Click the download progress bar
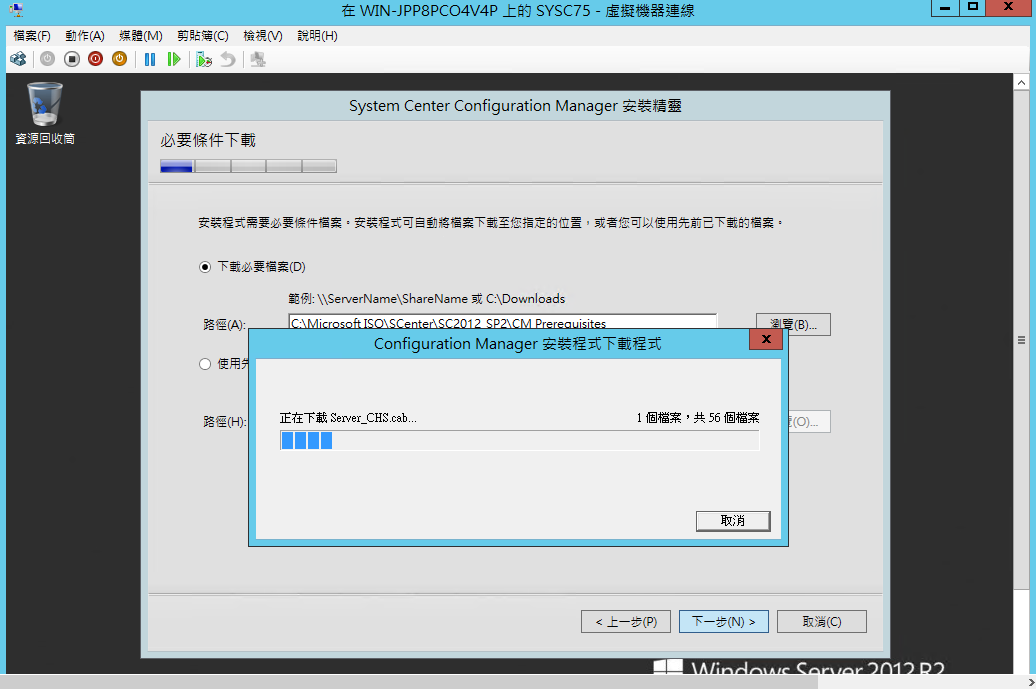 [519, 441]
